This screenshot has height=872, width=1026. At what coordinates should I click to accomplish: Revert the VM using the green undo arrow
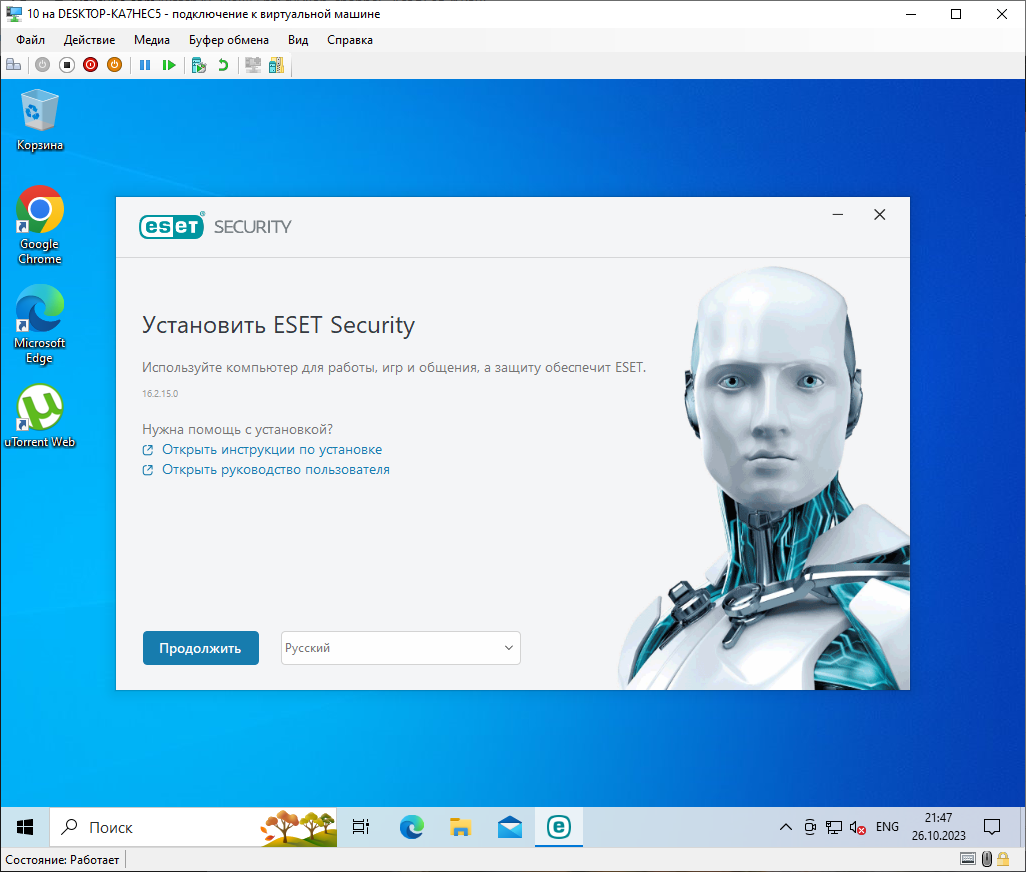(x=223, y=65)
